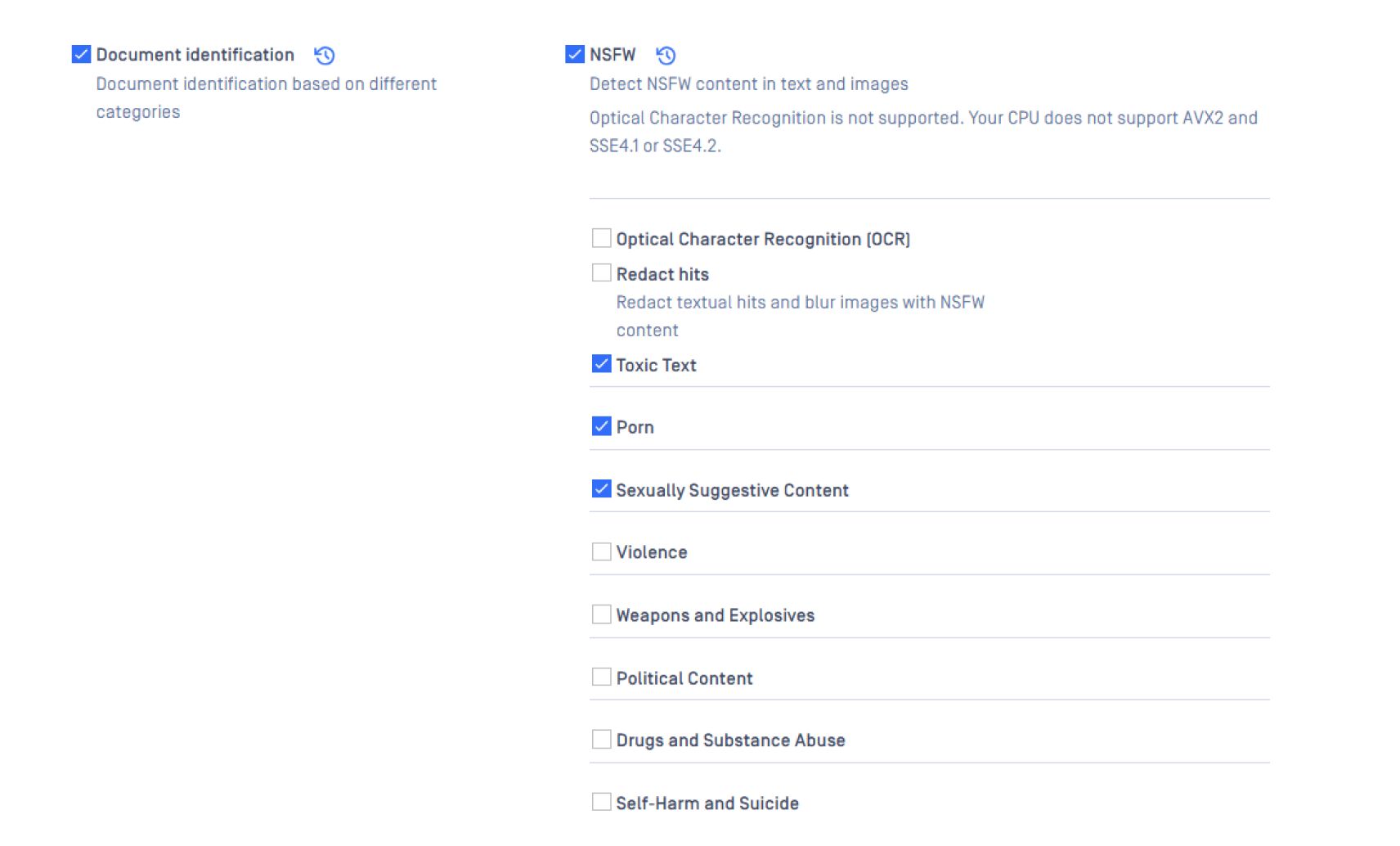Image resolution: width=1400 pixels, height=846 pixels.
Task: Check Weapons and Explosives
Action: point(600,614)
